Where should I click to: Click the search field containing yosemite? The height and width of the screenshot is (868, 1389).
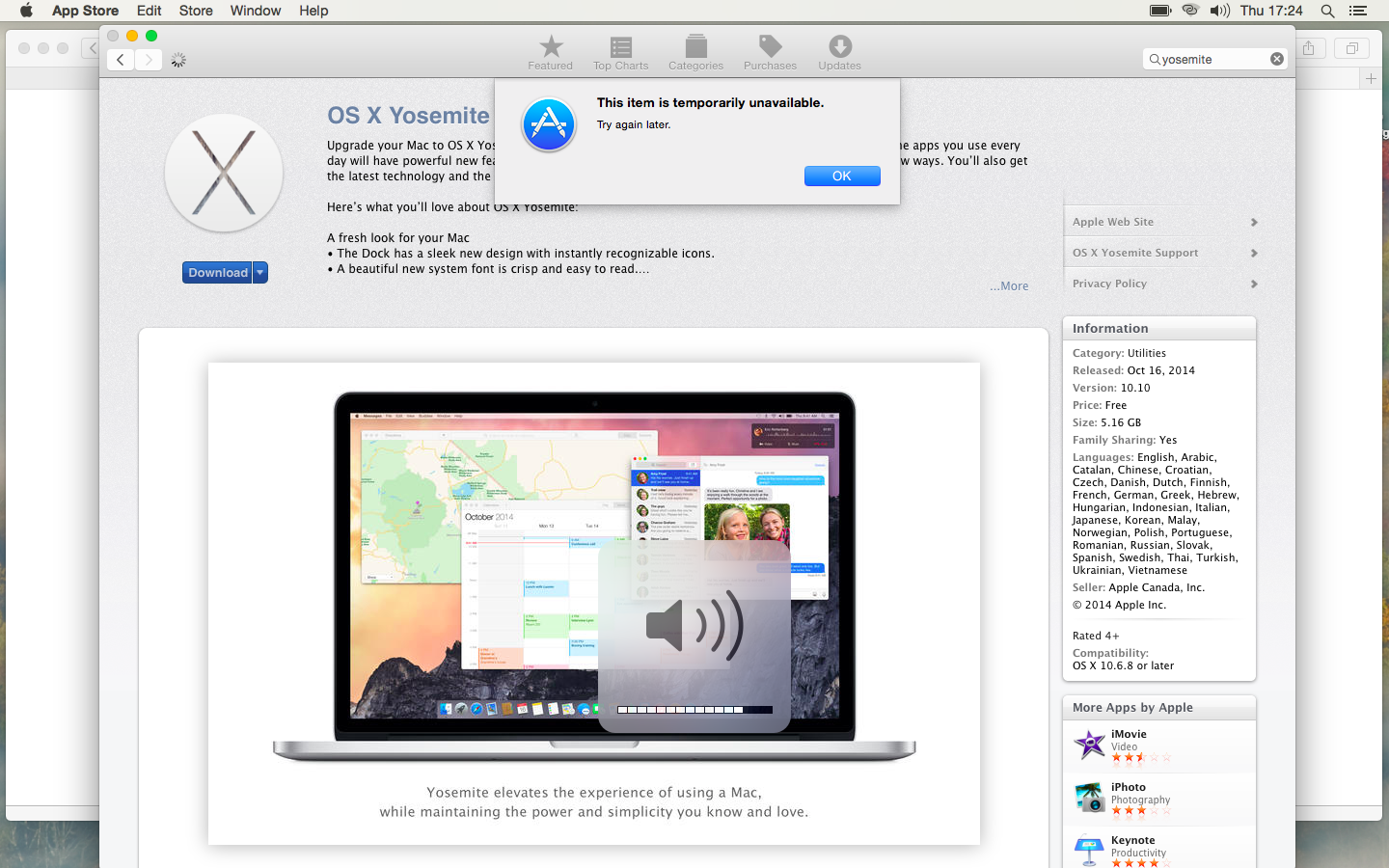(x=1215, y=59)
